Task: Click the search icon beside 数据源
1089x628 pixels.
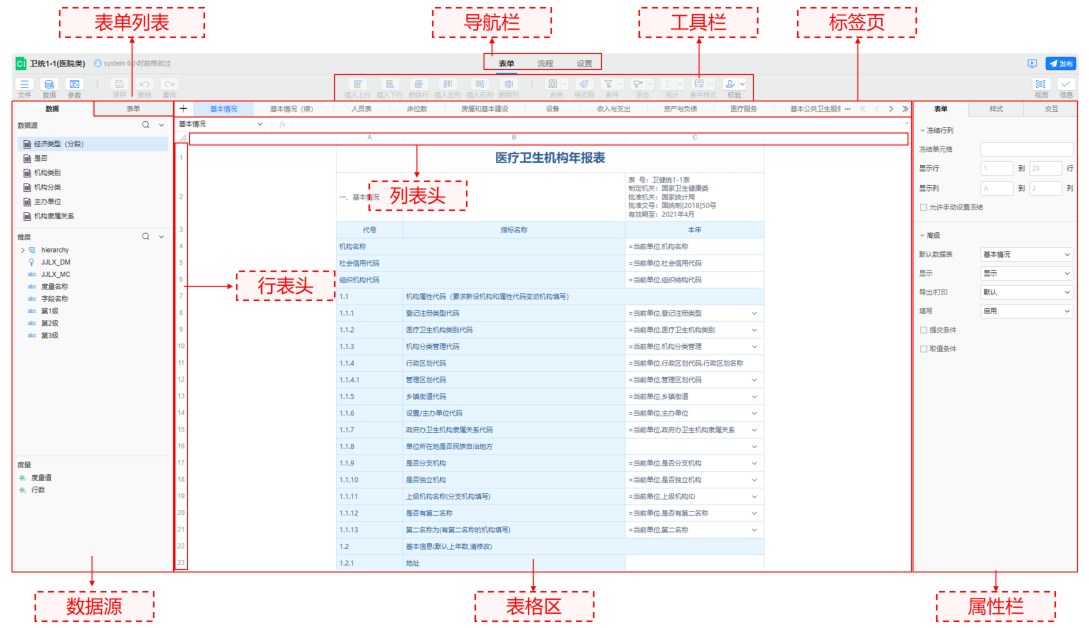Action: pos(146,126)
